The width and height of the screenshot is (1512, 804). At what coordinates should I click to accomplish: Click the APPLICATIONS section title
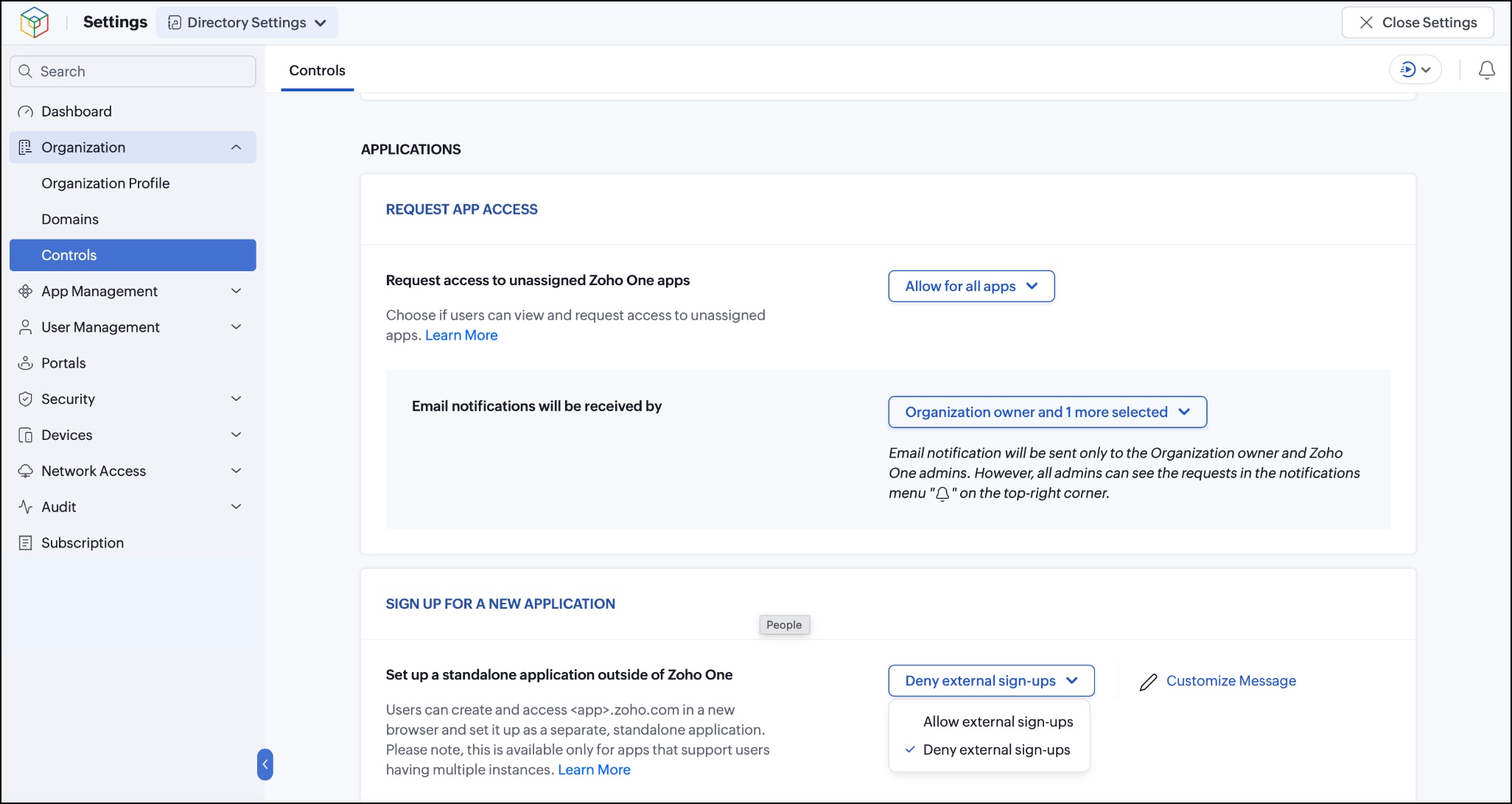(x=411, y=150)
